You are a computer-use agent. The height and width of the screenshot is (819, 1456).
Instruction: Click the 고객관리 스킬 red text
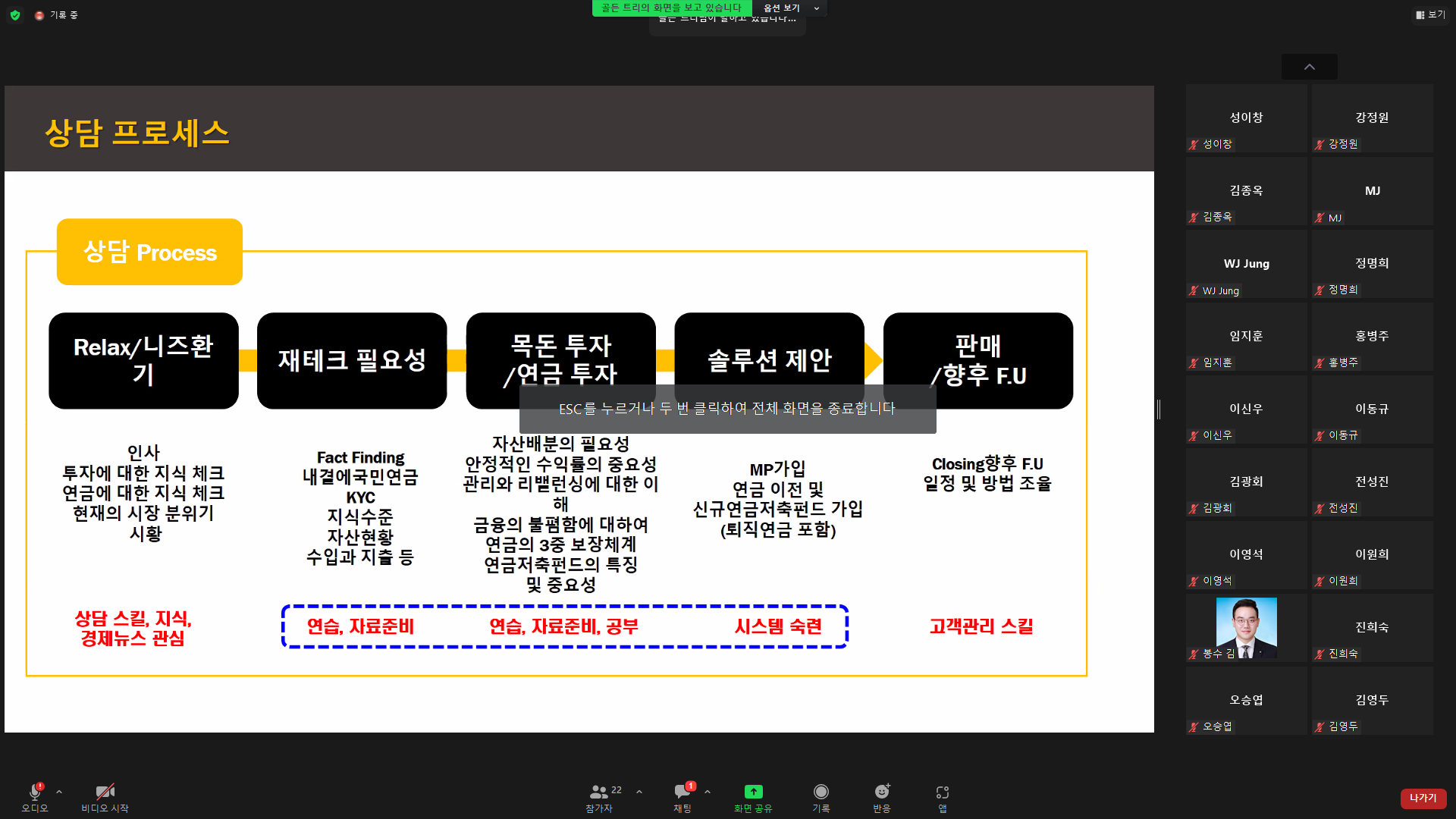(981, 626)
